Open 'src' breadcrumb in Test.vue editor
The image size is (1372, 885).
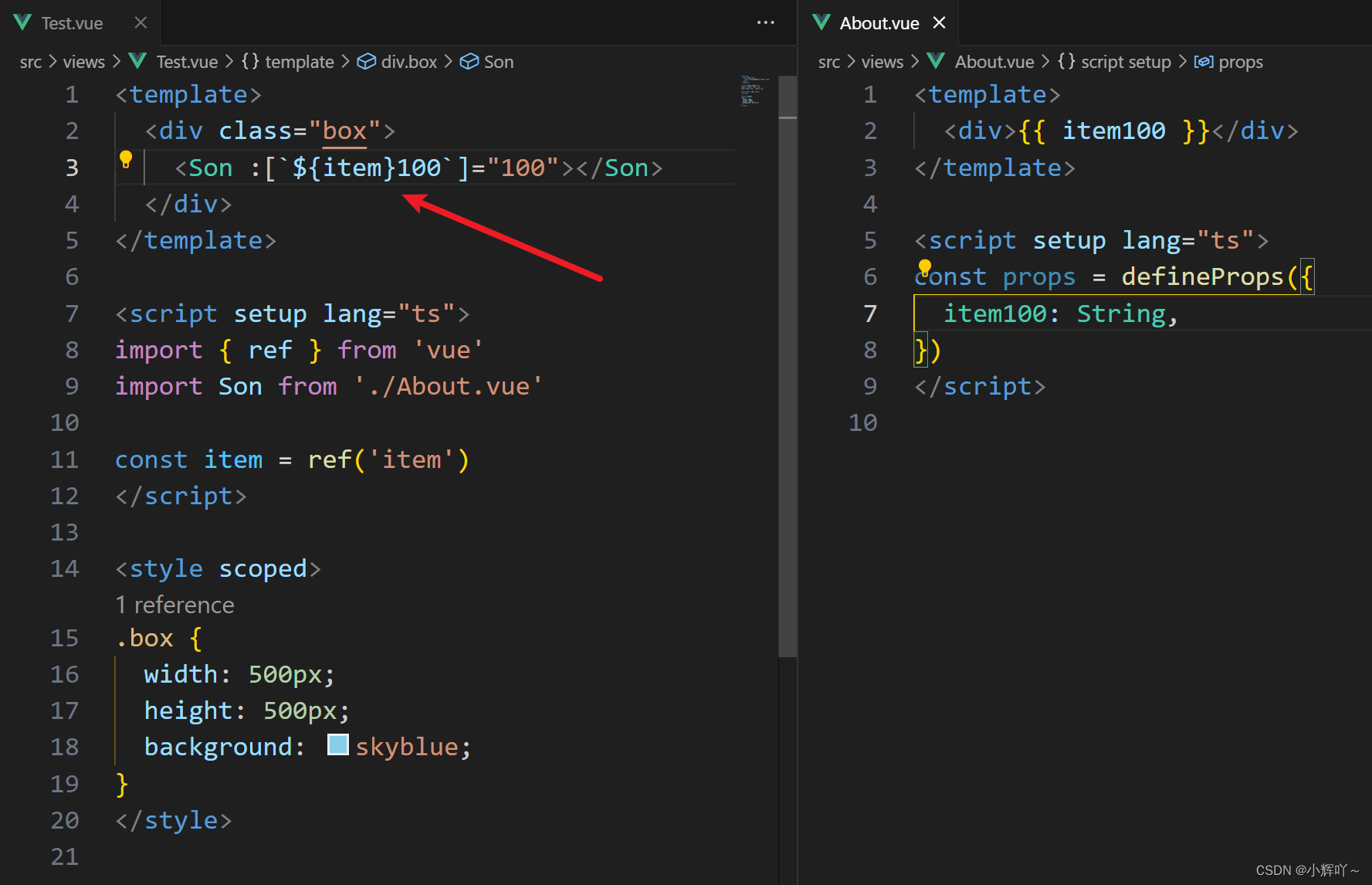click(31, 62)
